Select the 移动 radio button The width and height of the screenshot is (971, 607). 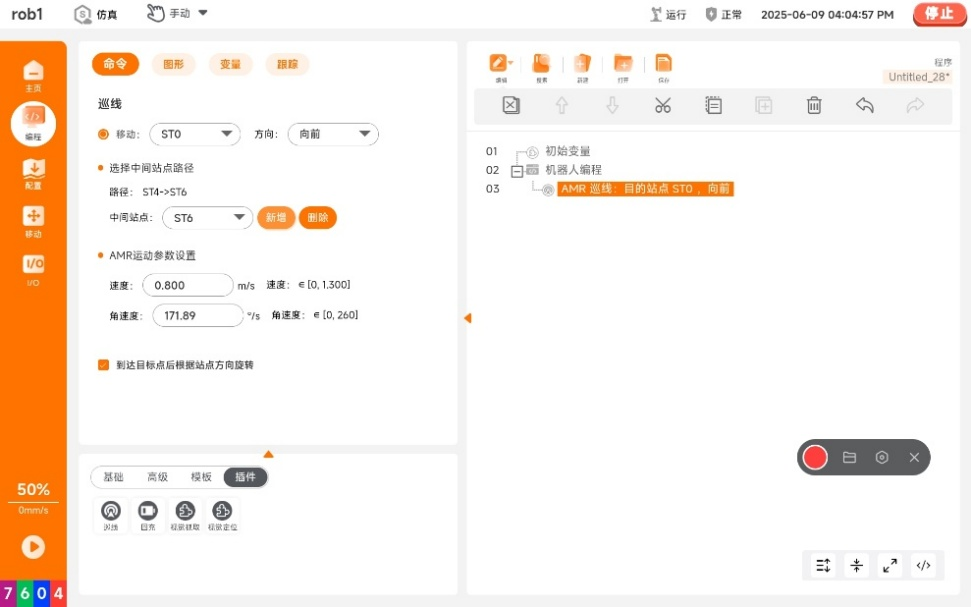click(103, 134)
